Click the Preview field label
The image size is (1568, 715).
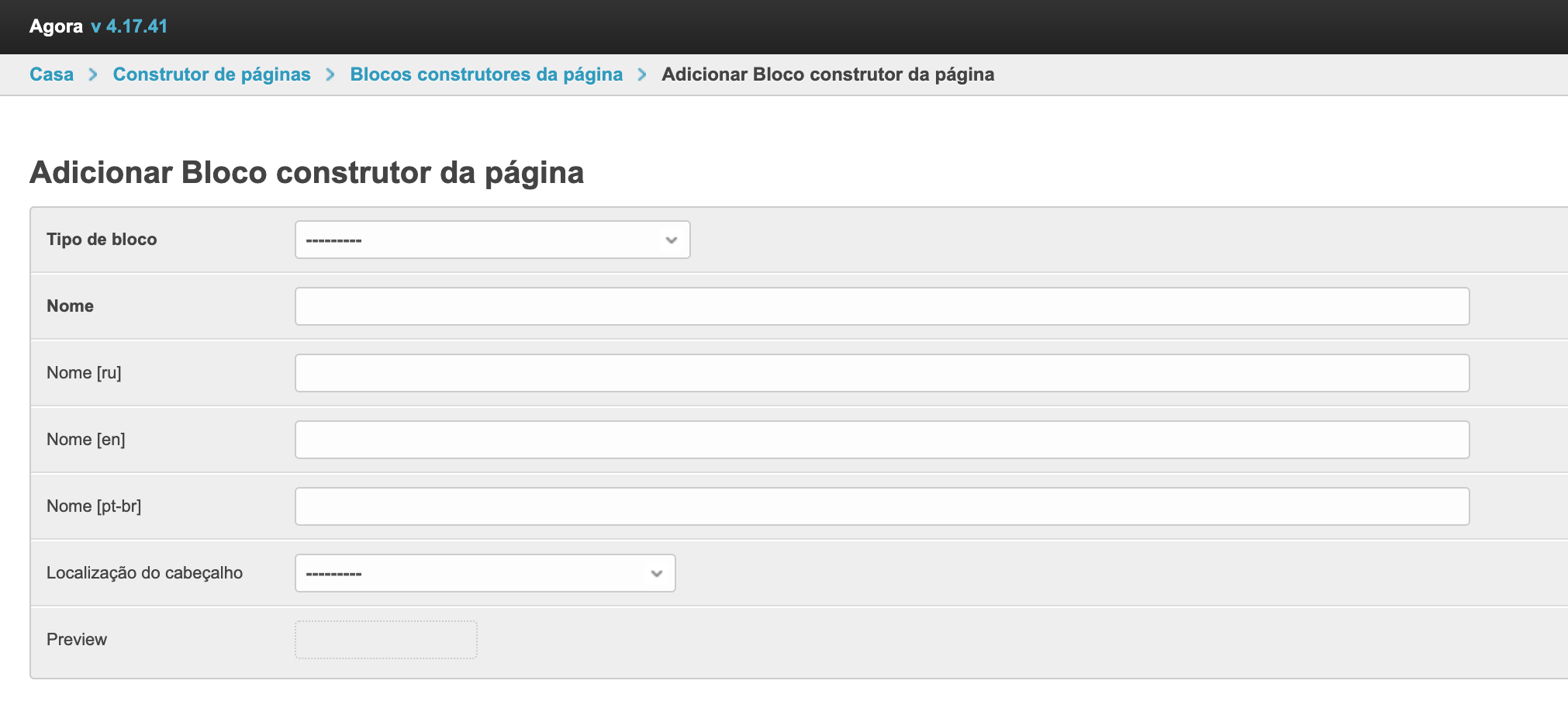(x=77, y=640)
